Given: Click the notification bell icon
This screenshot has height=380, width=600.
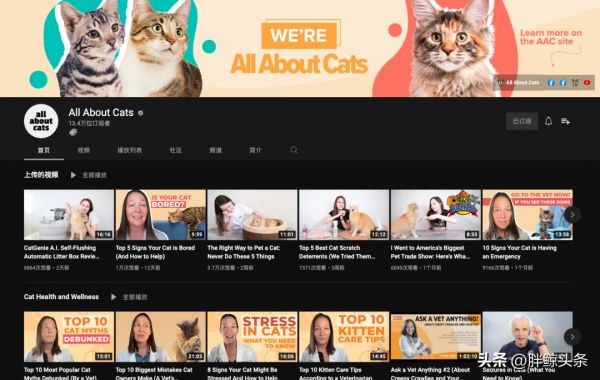Looking at the screenshot, I should click(x=548, y=121).
